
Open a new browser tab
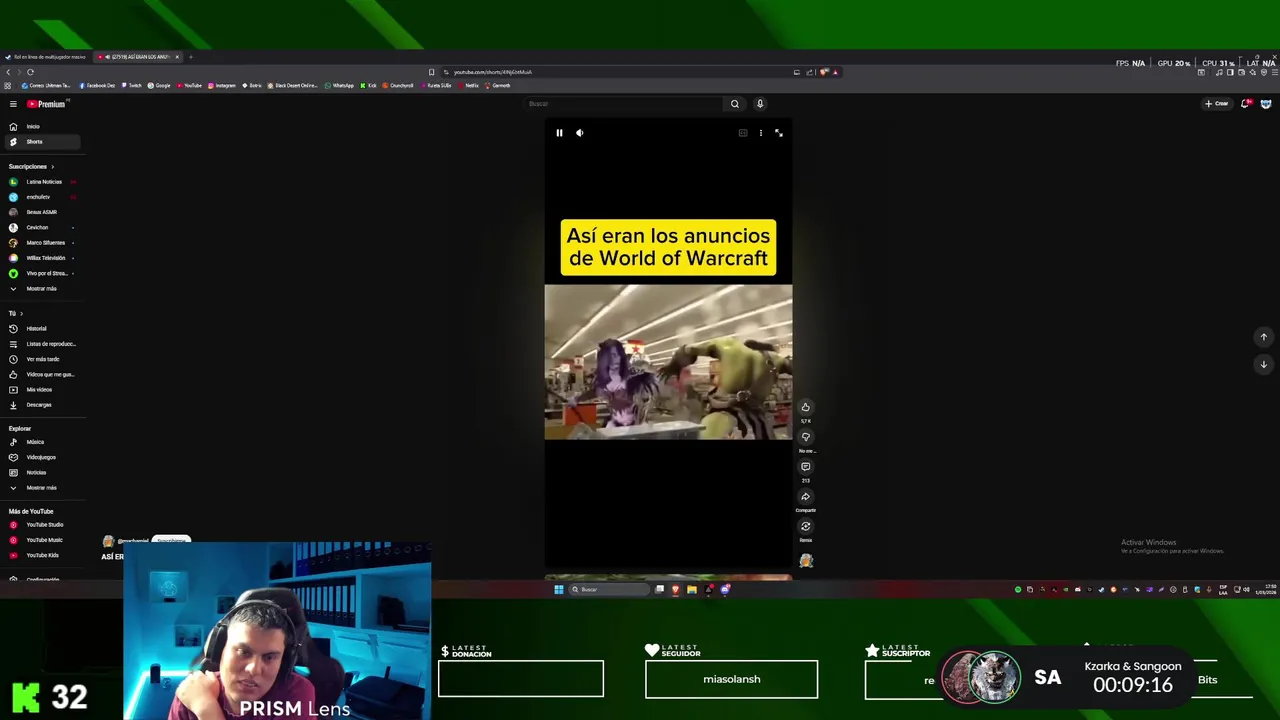(x=191, y=57)
